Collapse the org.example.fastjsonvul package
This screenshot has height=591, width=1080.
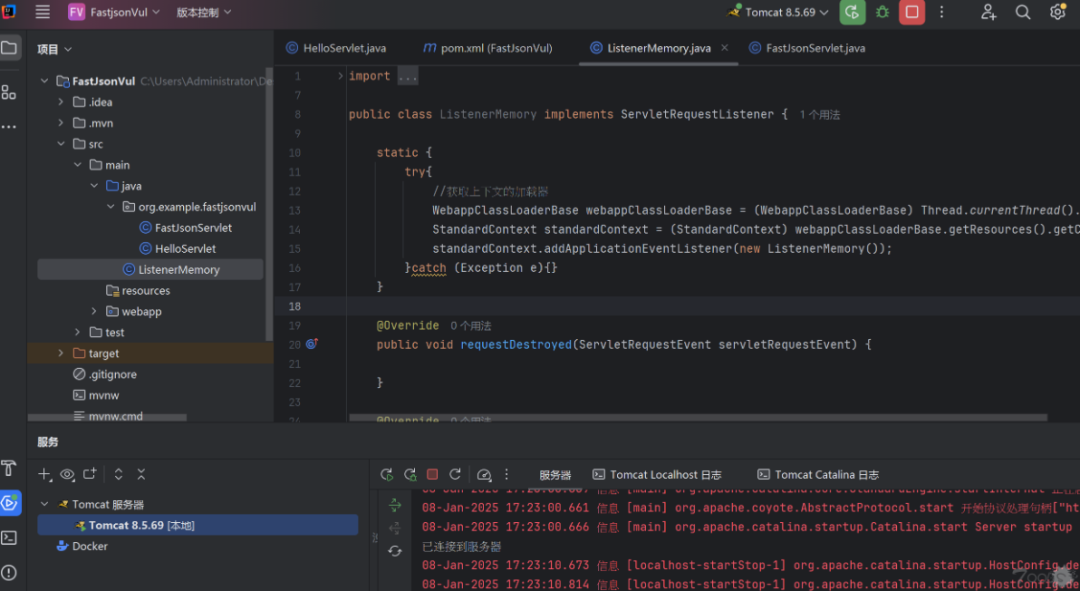click(x=111, y=207)
